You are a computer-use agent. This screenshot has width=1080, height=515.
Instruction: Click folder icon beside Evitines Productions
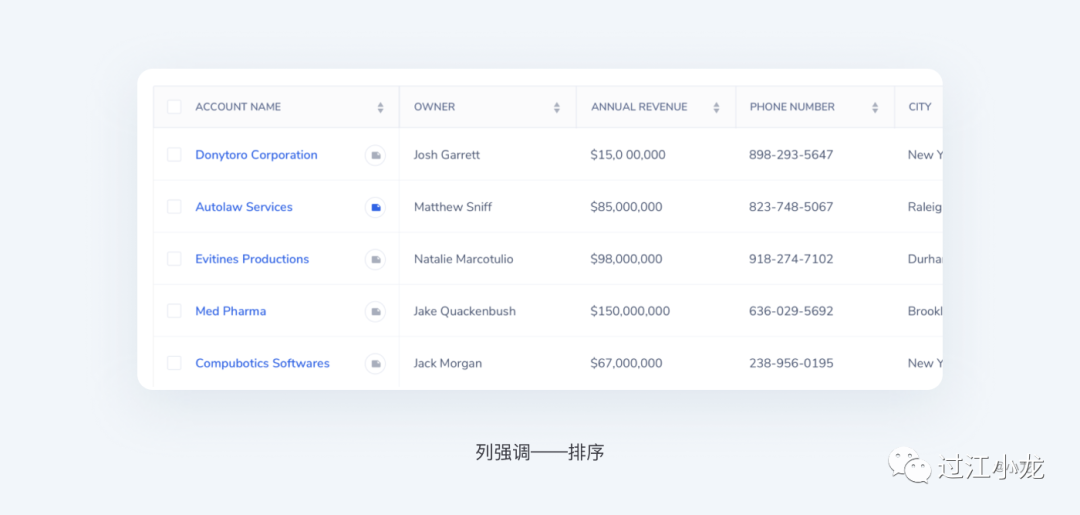(375, 259)
